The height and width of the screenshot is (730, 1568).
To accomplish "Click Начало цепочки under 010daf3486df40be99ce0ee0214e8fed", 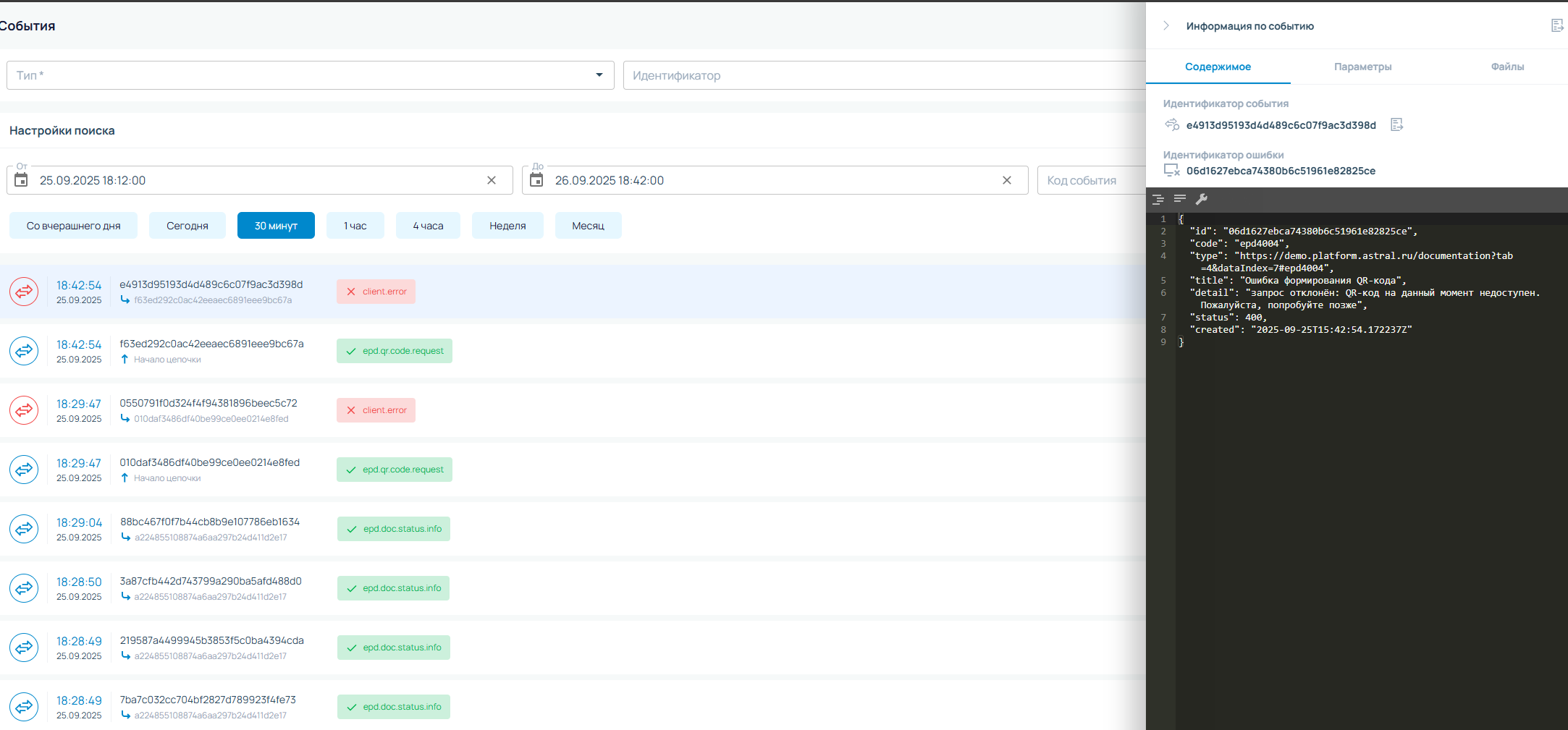I will (167, 478).
